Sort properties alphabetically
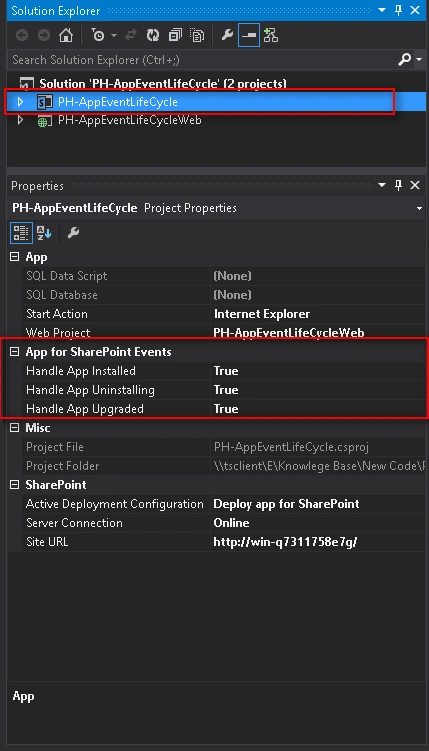Screen dimensions: 429x751 tap(44, 233)
